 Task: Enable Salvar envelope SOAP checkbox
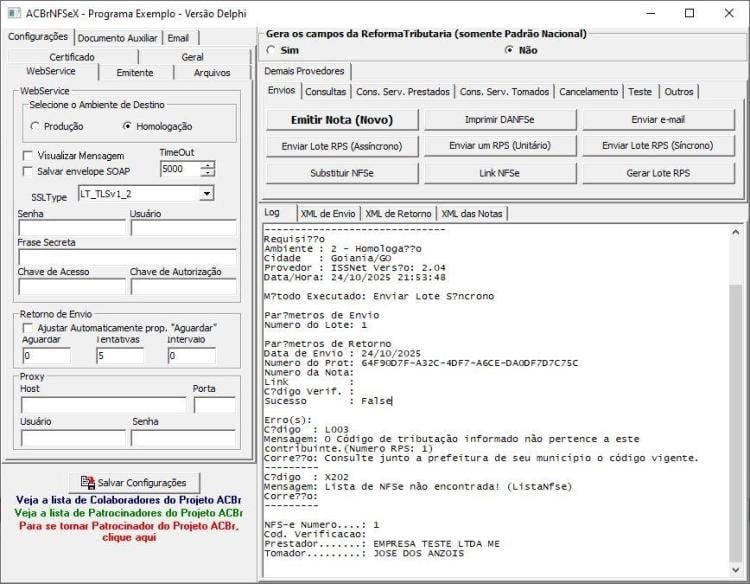click(28, 171)
